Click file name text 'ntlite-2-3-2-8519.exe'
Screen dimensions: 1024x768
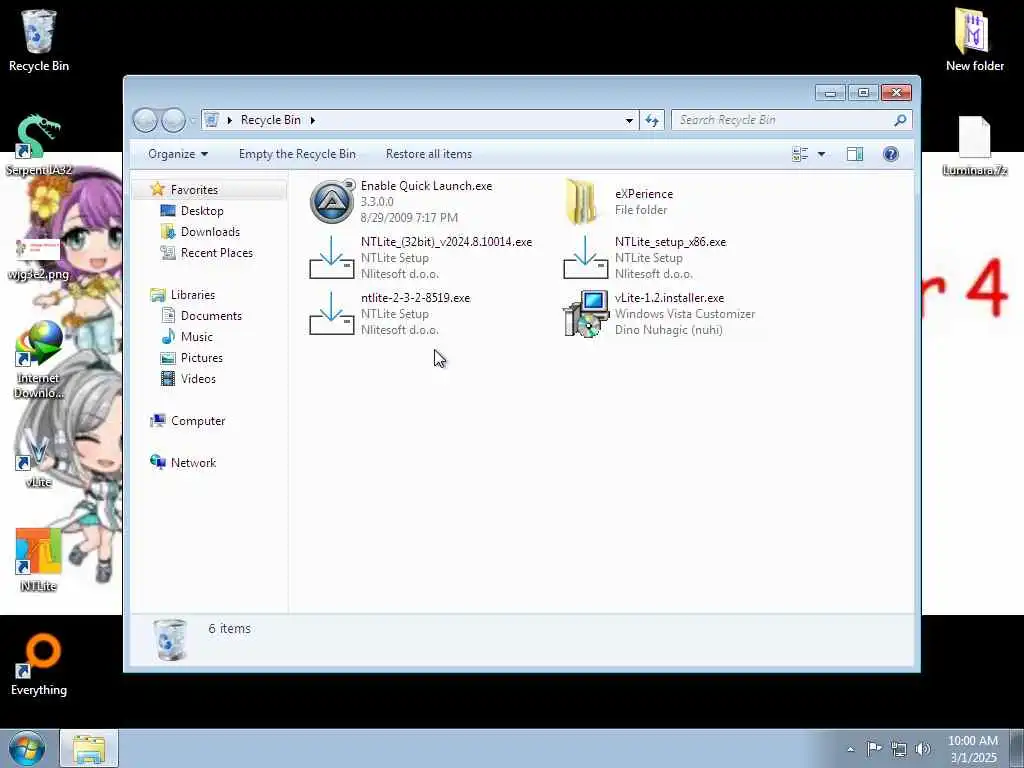pyautogui.click(x=415, y=298)
